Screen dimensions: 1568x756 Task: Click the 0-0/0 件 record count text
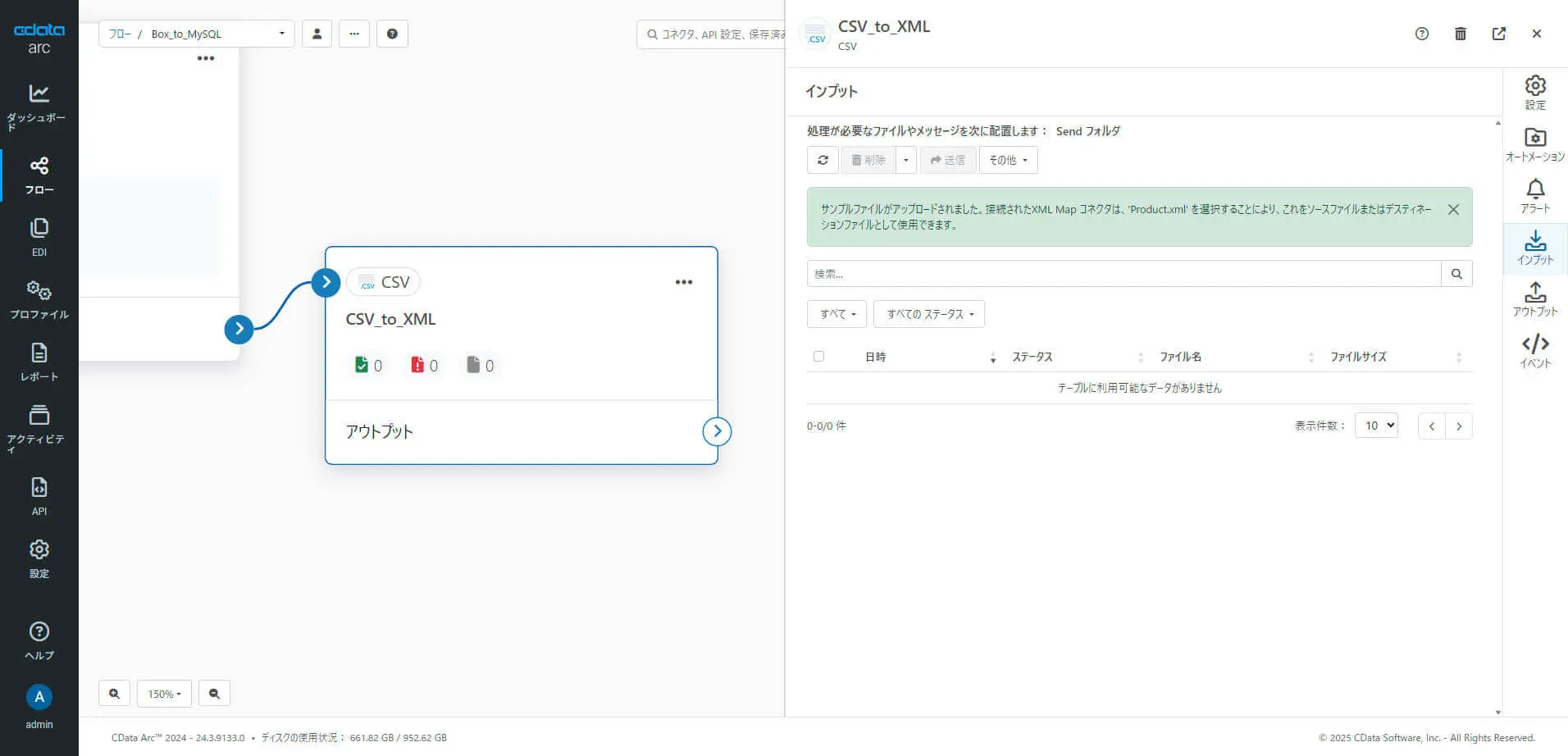(827, 426)
